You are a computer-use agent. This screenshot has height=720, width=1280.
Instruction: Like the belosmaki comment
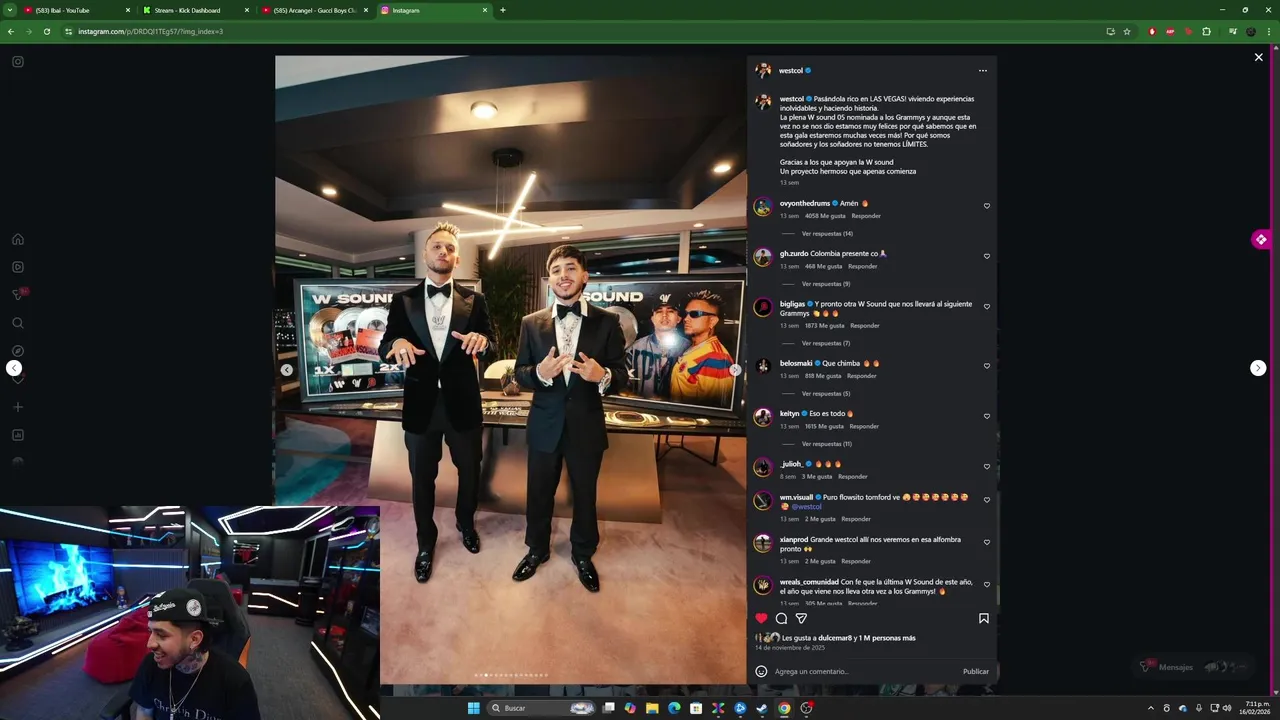[x=987, y=366]
